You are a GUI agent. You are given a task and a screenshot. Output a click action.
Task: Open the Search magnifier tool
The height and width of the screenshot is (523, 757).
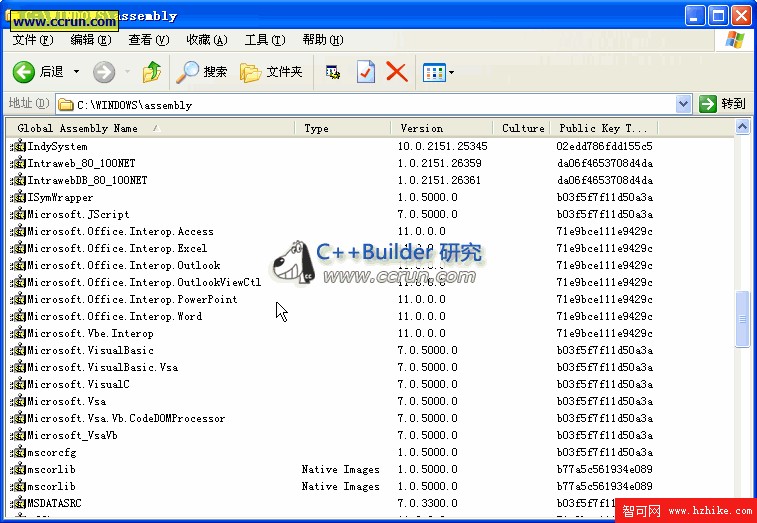pyautogui.click(x=201, y=72)
